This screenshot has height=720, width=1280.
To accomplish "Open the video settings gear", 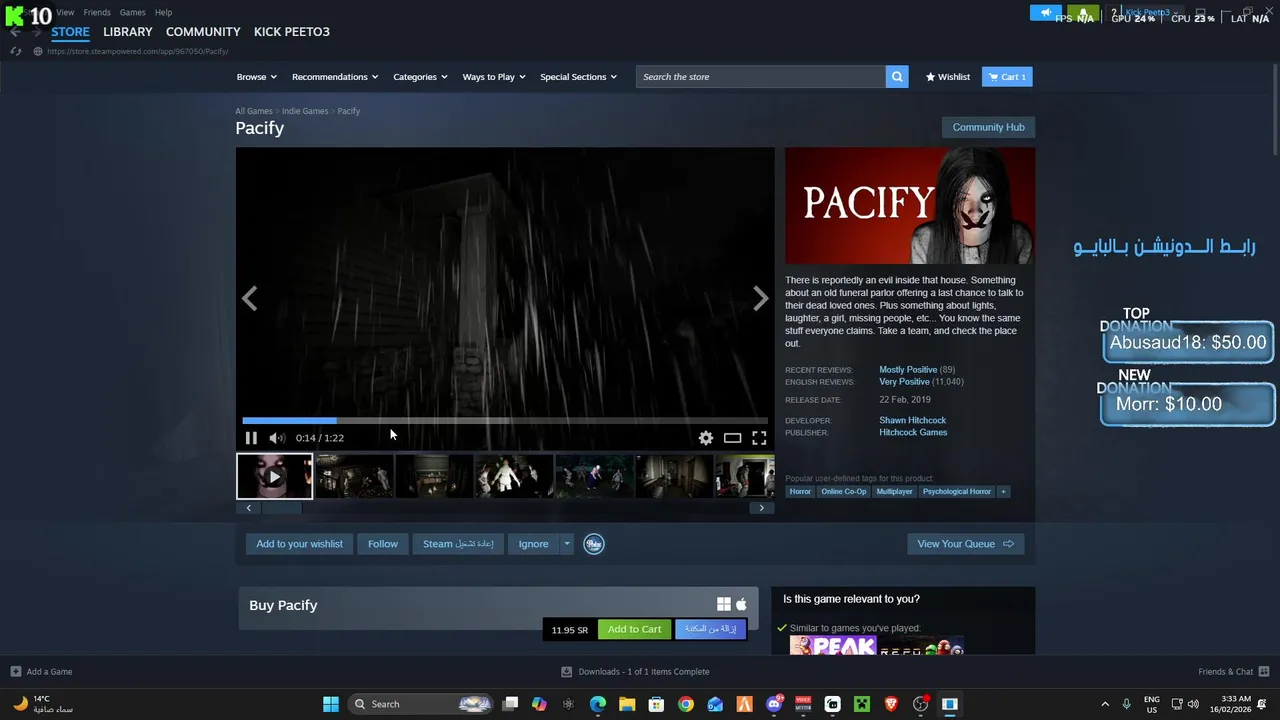I will click(706, 438).
